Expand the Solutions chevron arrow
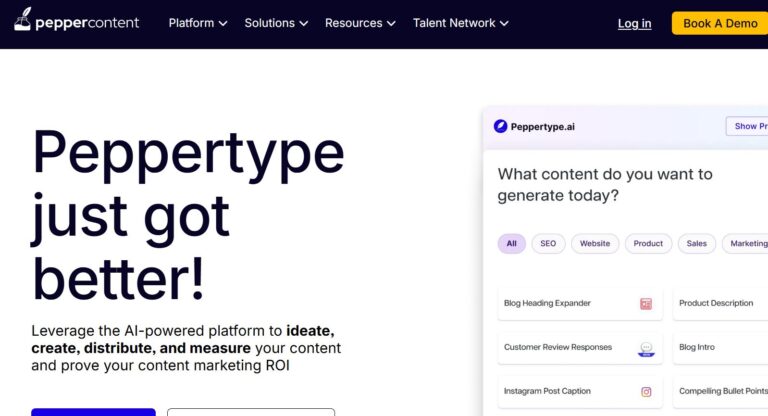This screenshot has height=416, width=768. pyautogui.click(x=304, y=24)
